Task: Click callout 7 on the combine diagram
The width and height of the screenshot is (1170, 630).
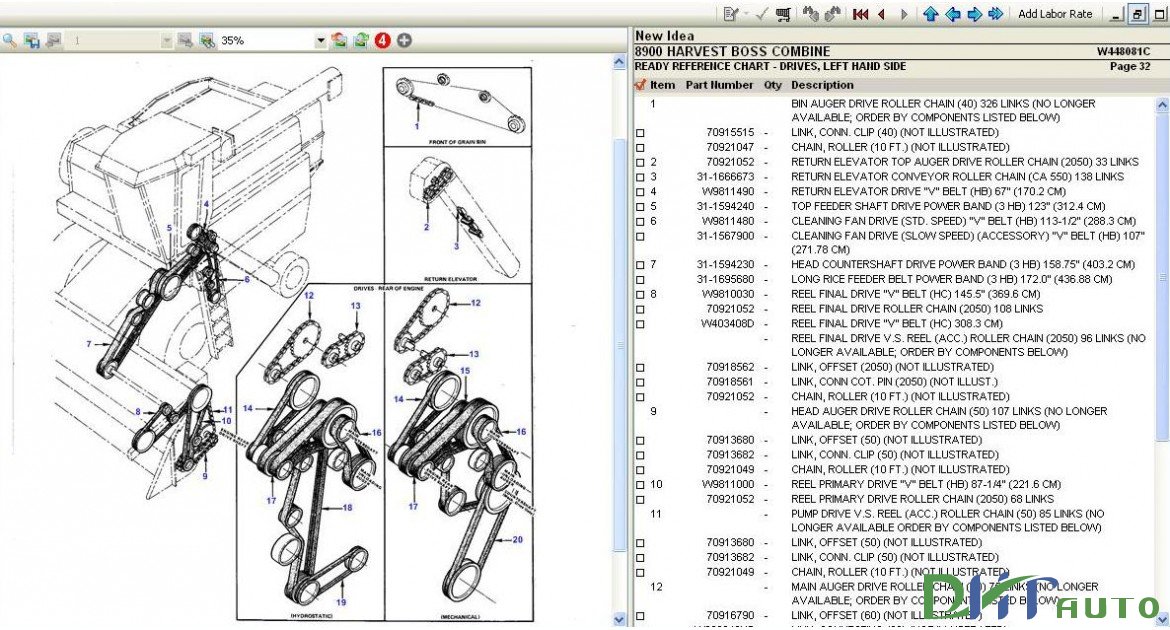Action: [89, 344]
